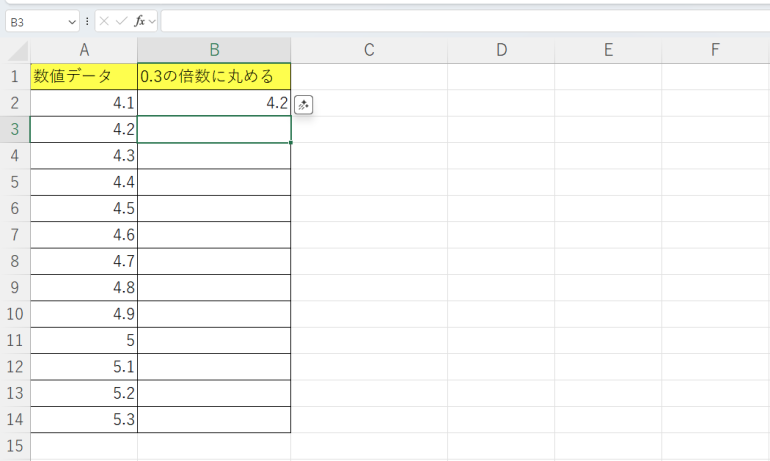Click the Cancel (X) icon in formula bar

104,21
